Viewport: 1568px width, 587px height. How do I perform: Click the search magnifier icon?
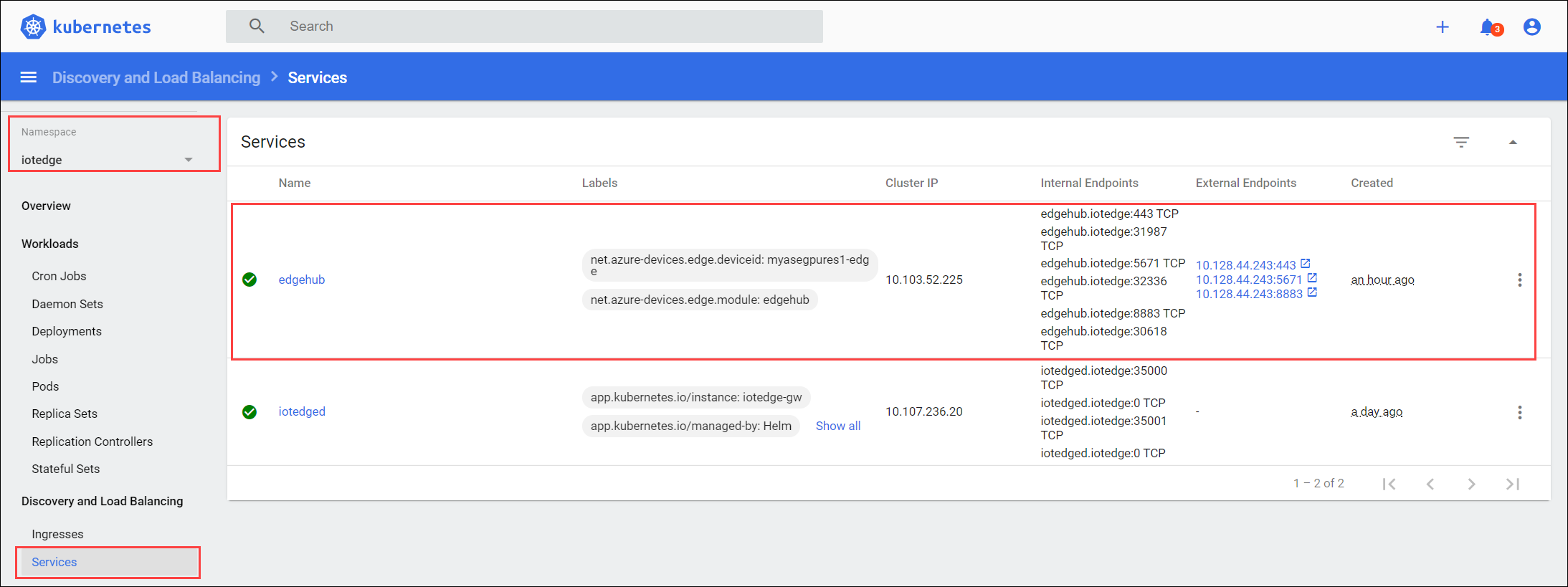pos(257,27)
